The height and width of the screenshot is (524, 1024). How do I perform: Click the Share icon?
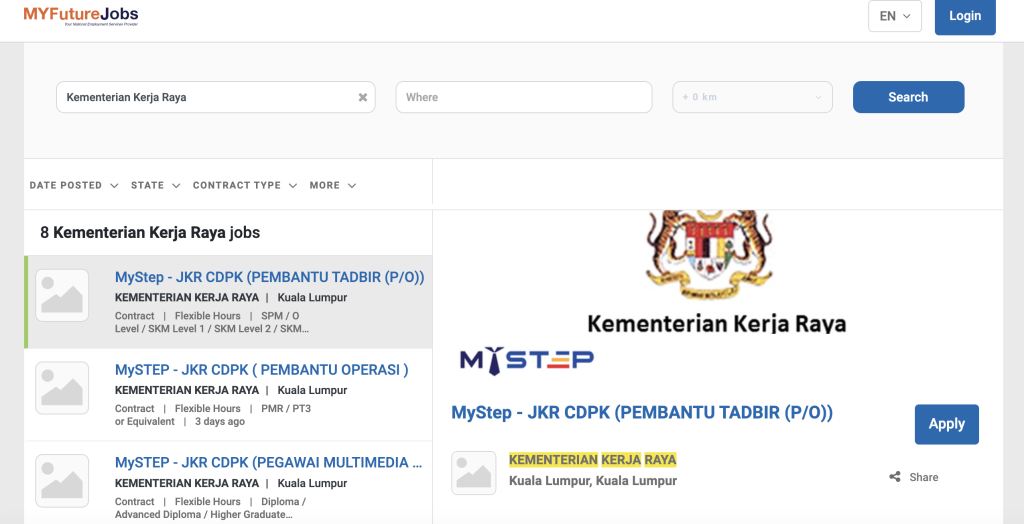click(895, 477)
